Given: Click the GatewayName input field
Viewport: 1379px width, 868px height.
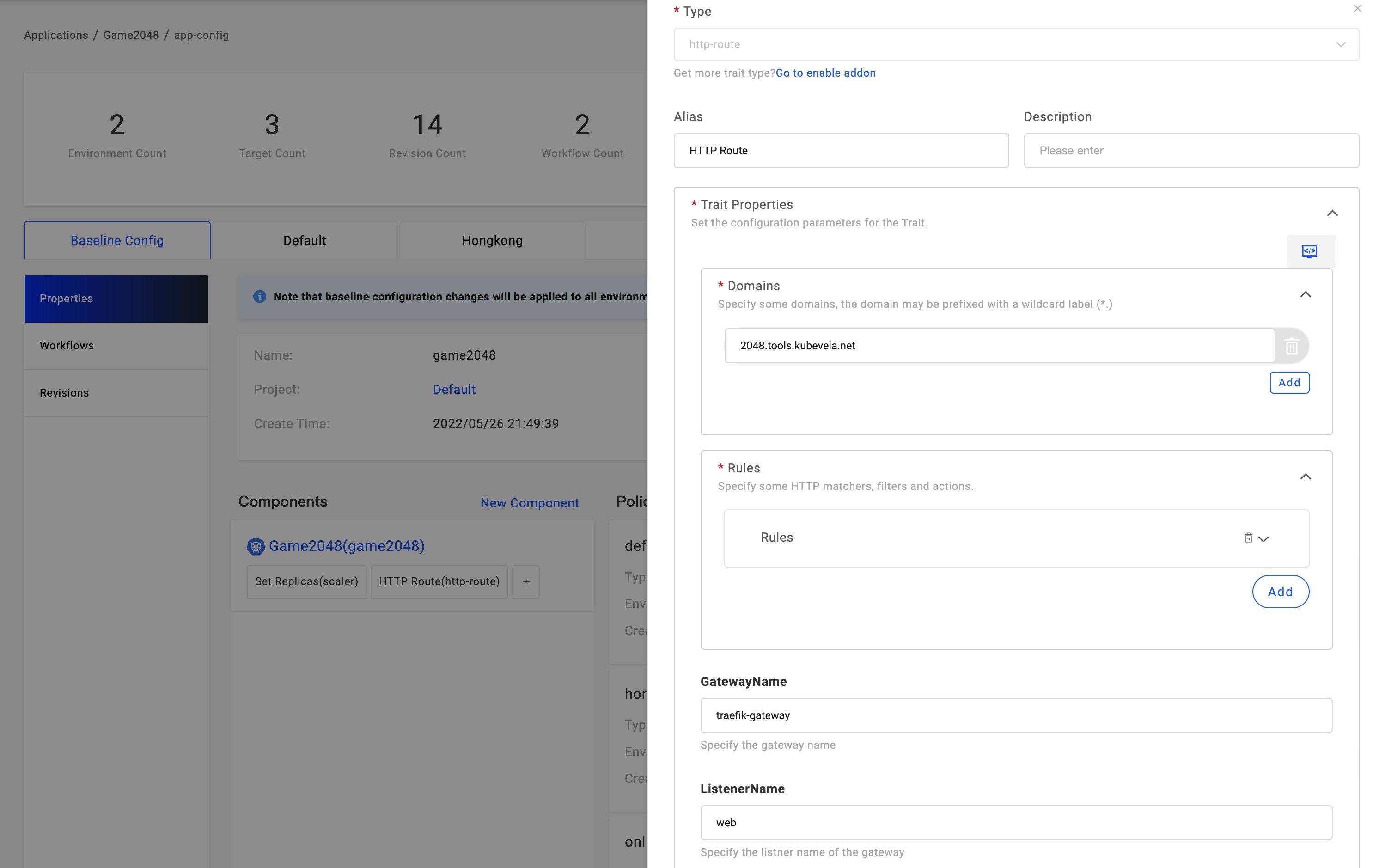Looking at the screenshot, I should (x=1015, y=715).
